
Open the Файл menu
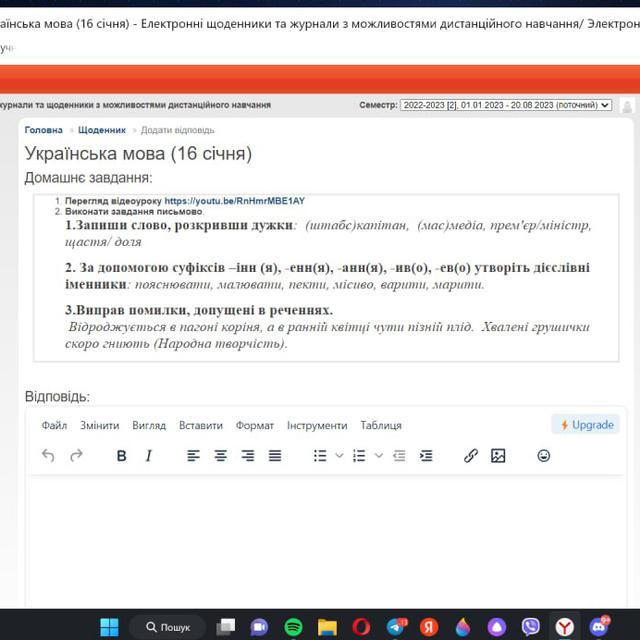[54, 425]
